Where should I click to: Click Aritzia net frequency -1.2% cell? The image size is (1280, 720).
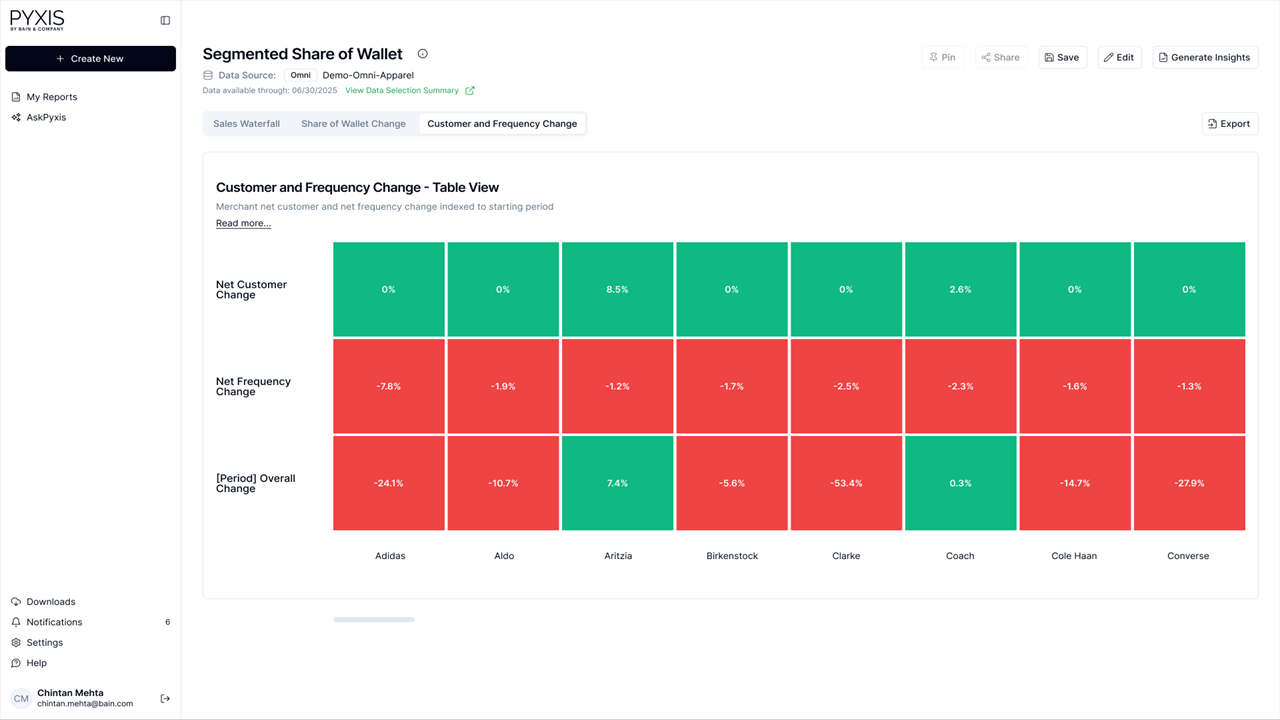pyautogui.click(x=617, y=386)
